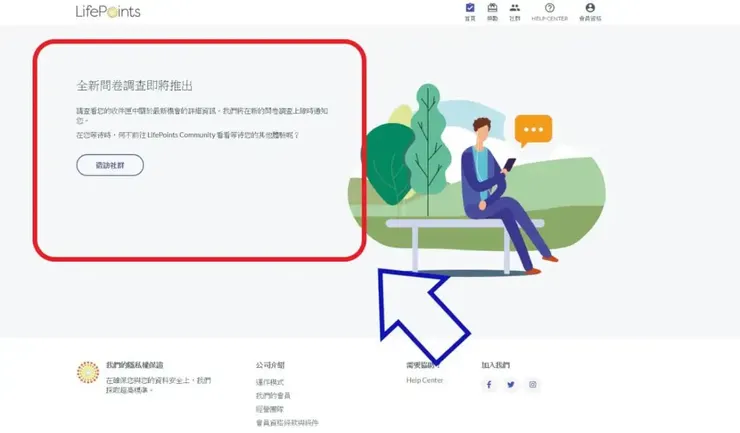Screen dimensions: 740x433
Task: Visit the Twitter icon in footer
Action: [511, 384]
